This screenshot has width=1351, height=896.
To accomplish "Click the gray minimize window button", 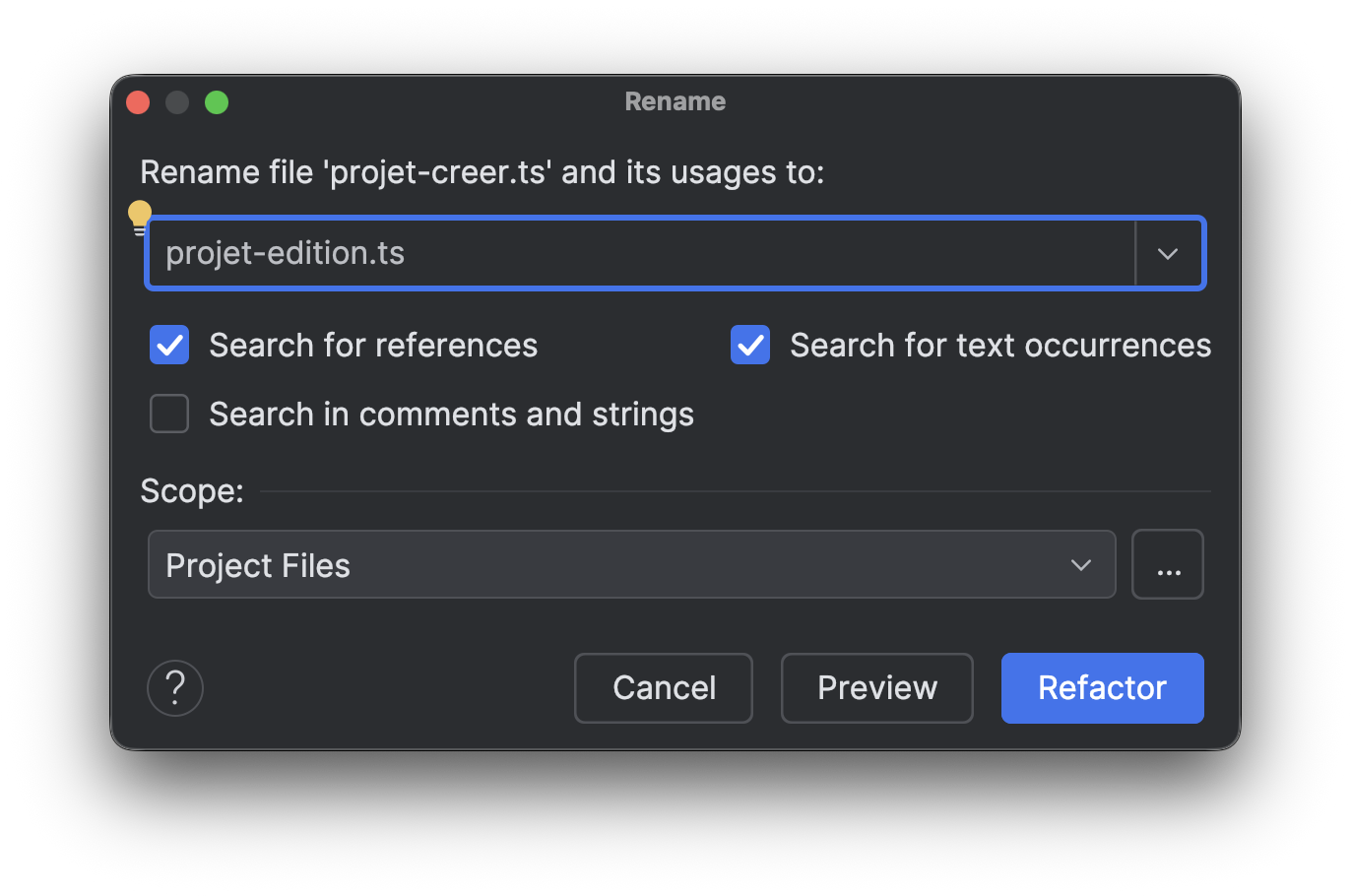I will (177, 102).
